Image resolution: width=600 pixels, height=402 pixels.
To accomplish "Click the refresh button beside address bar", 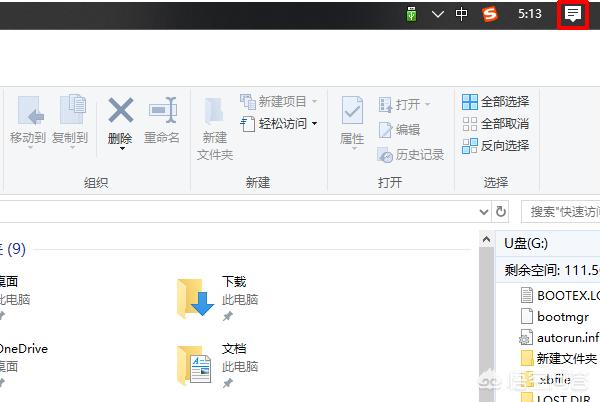I will pos(502,211).
